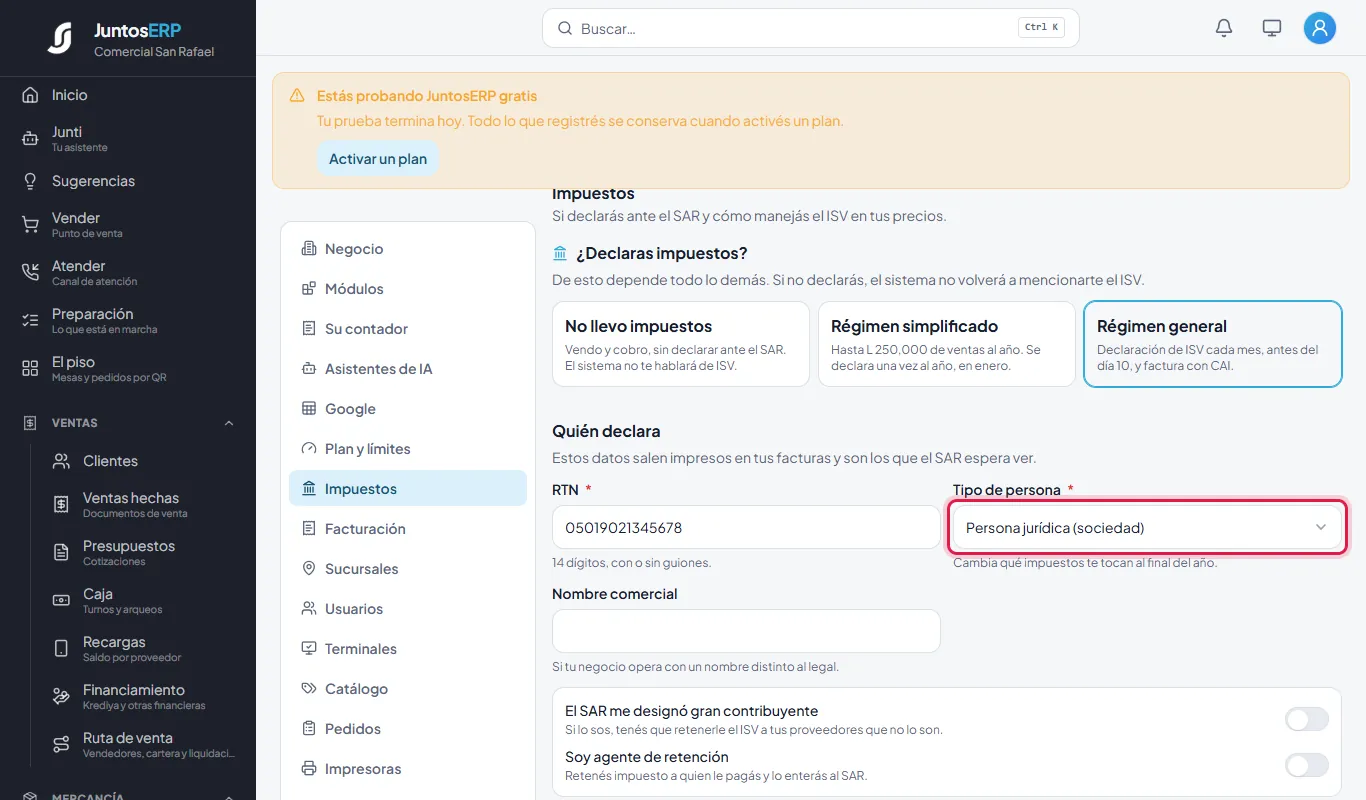Click the Junti assistant robot icon
The width and height of the screenshot is (1366, 800).
pyautogui.click(x=30, y=139)
